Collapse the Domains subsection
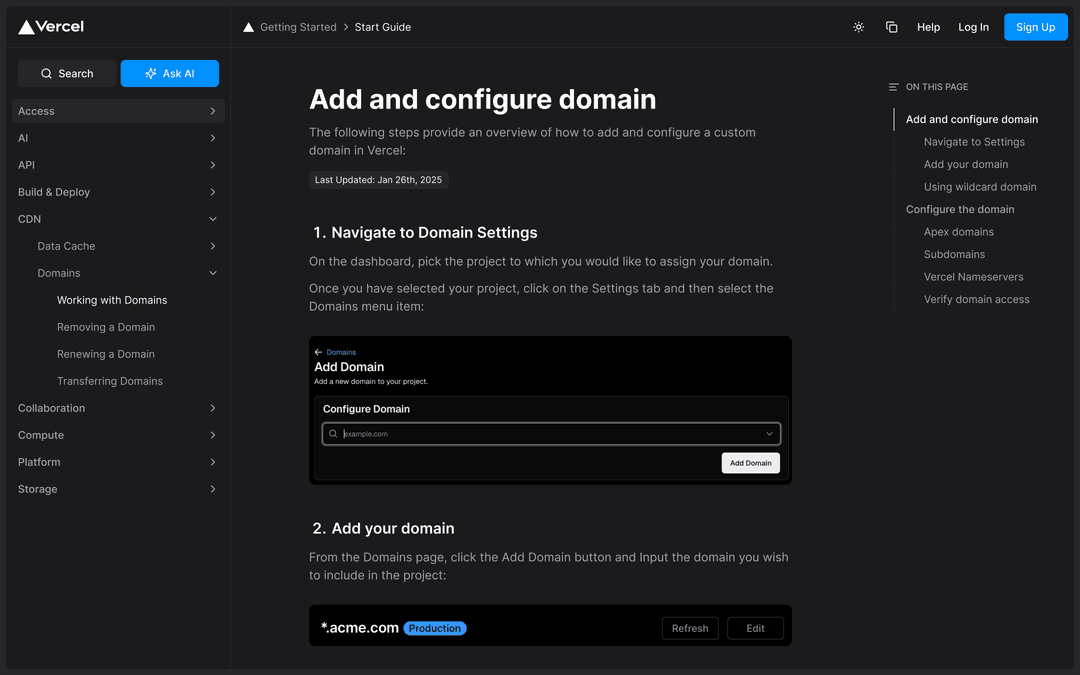The height and width of the screenshot is (675, 1080). [127, 273]
